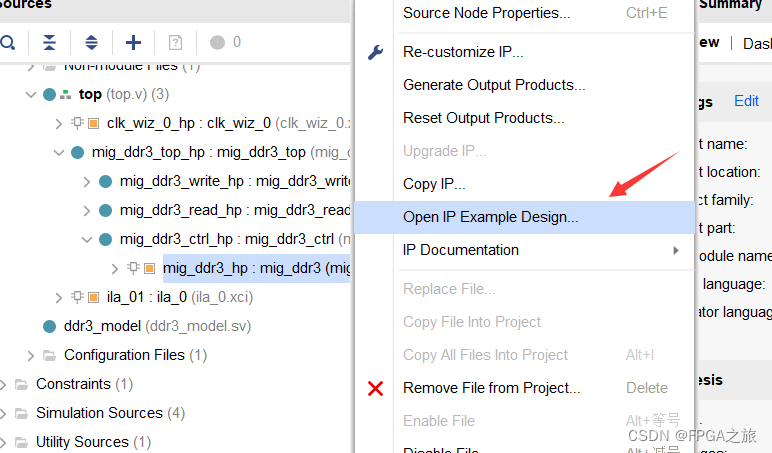The width and height of the screenshot is (772, 453).
Task: Click the orange IP icon beside mig_ddr3_hp
Action: [x=150, y=268]
